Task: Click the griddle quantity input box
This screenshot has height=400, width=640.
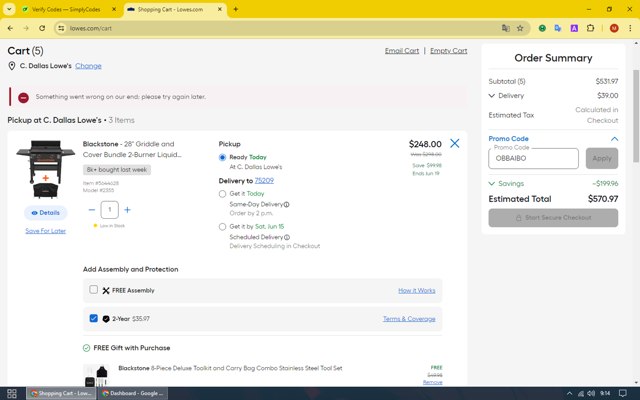Action: tap(109, 210)
